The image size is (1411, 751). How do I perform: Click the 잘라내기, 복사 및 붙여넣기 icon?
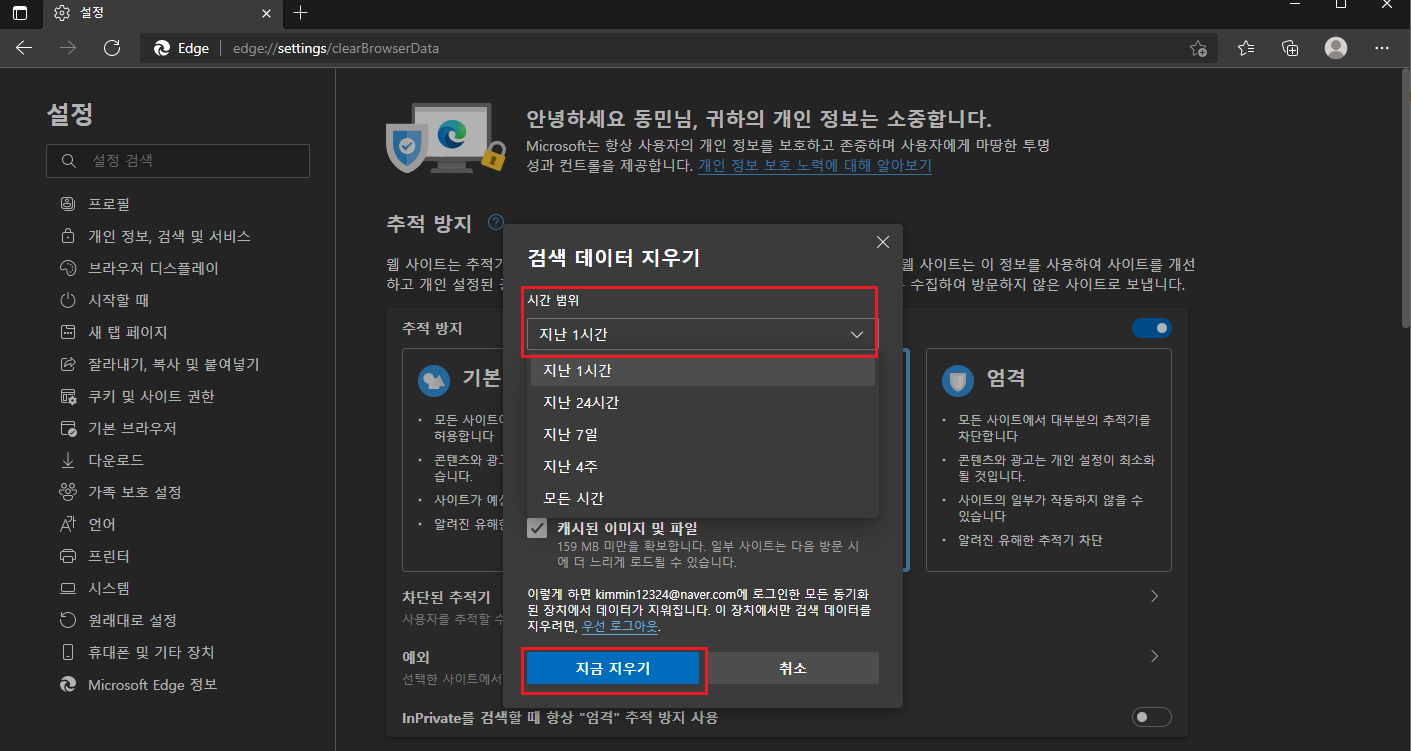pos(68,364)
